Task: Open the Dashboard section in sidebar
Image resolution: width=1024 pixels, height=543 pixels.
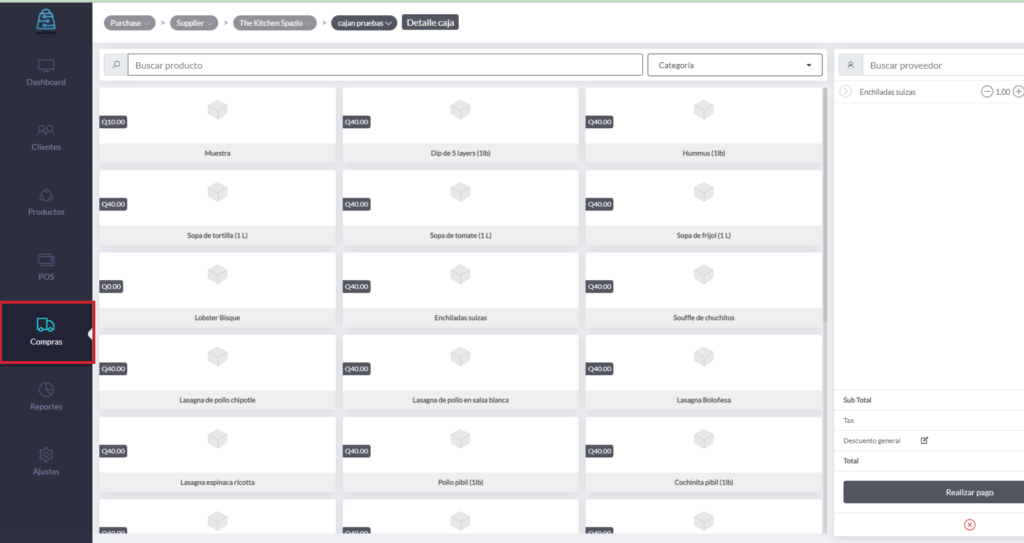Action: coord(46,72)
